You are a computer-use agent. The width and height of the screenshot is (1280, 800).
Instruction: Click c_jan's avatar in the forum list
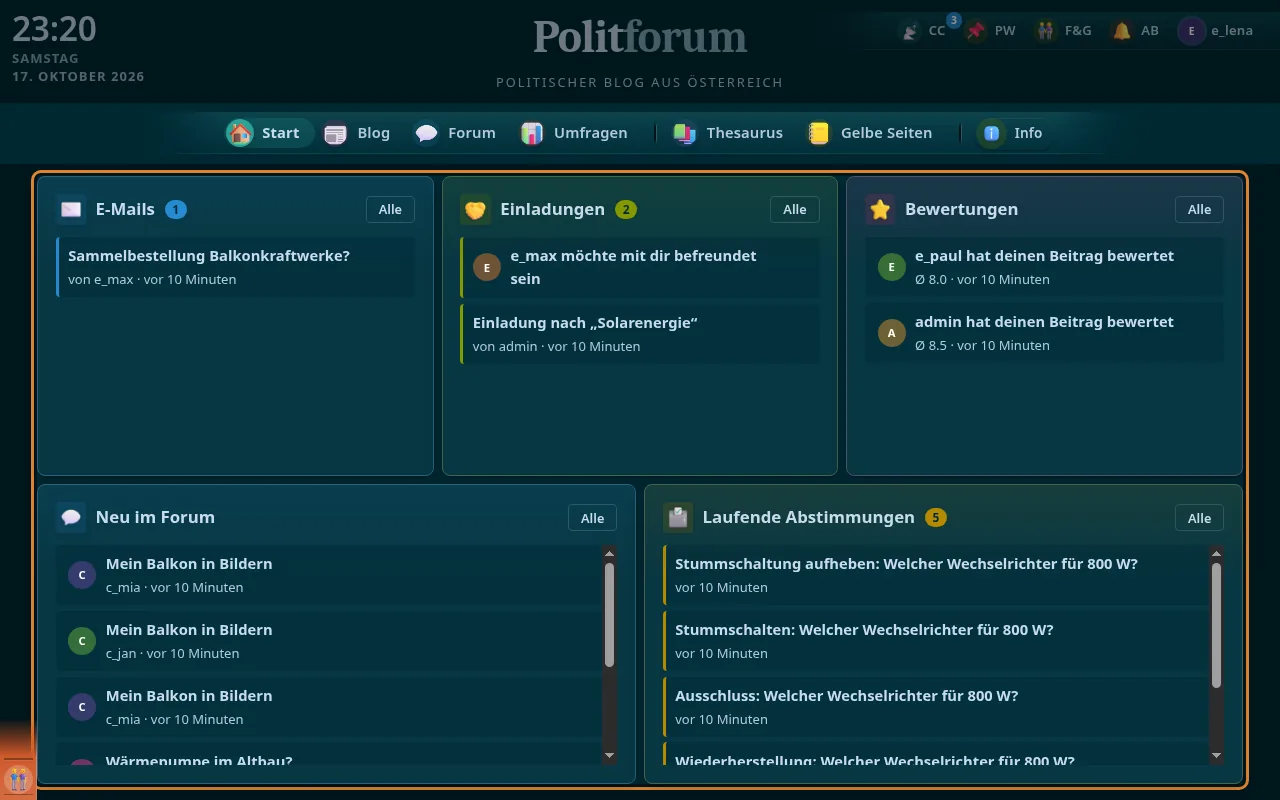(x=82, y=641)
